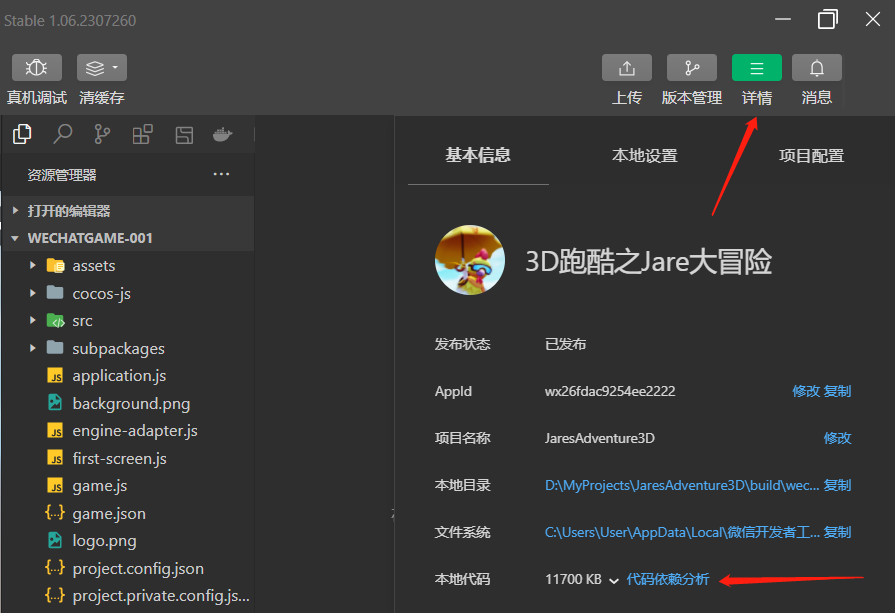Open the extensions panel in the sidebar
The width and height of the screenshot is (895, 613).
tap(141, 133)
